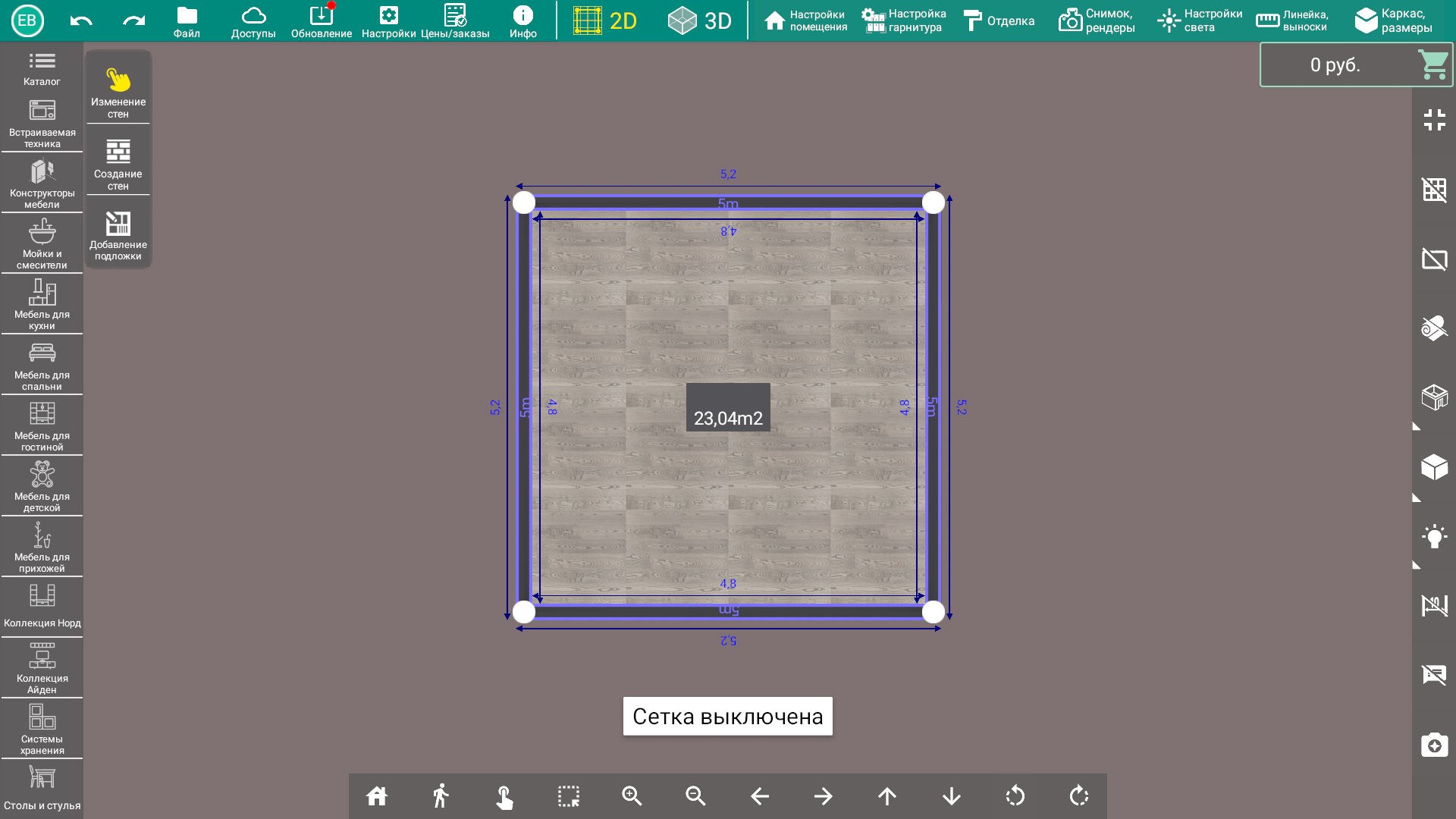Toggle the crossed-out rectangle icon
This screenshot has width=1456, height=819.
1434,259
